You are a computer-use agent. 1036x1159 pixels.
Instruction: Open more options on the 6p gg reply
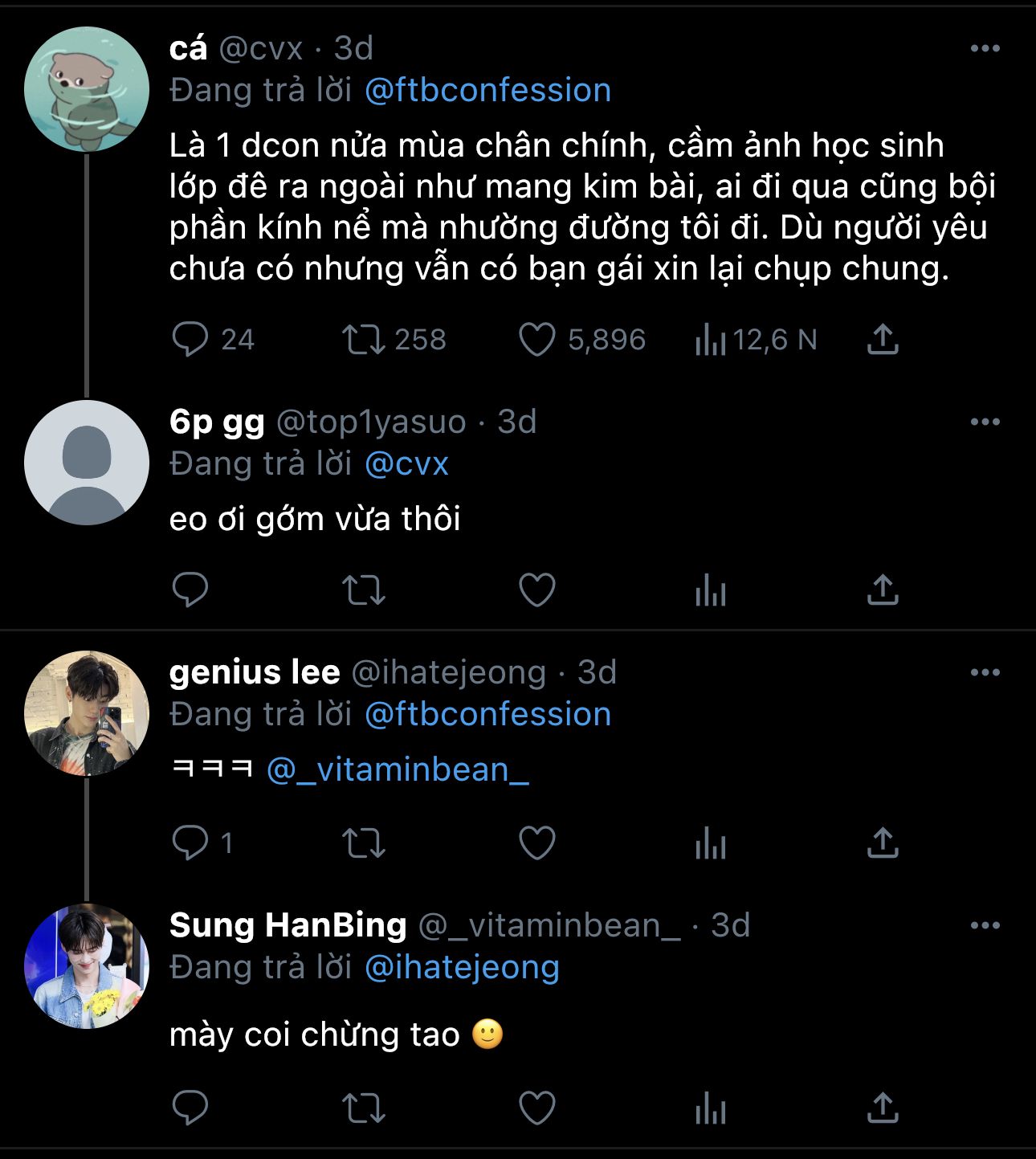tap(985, 422)
